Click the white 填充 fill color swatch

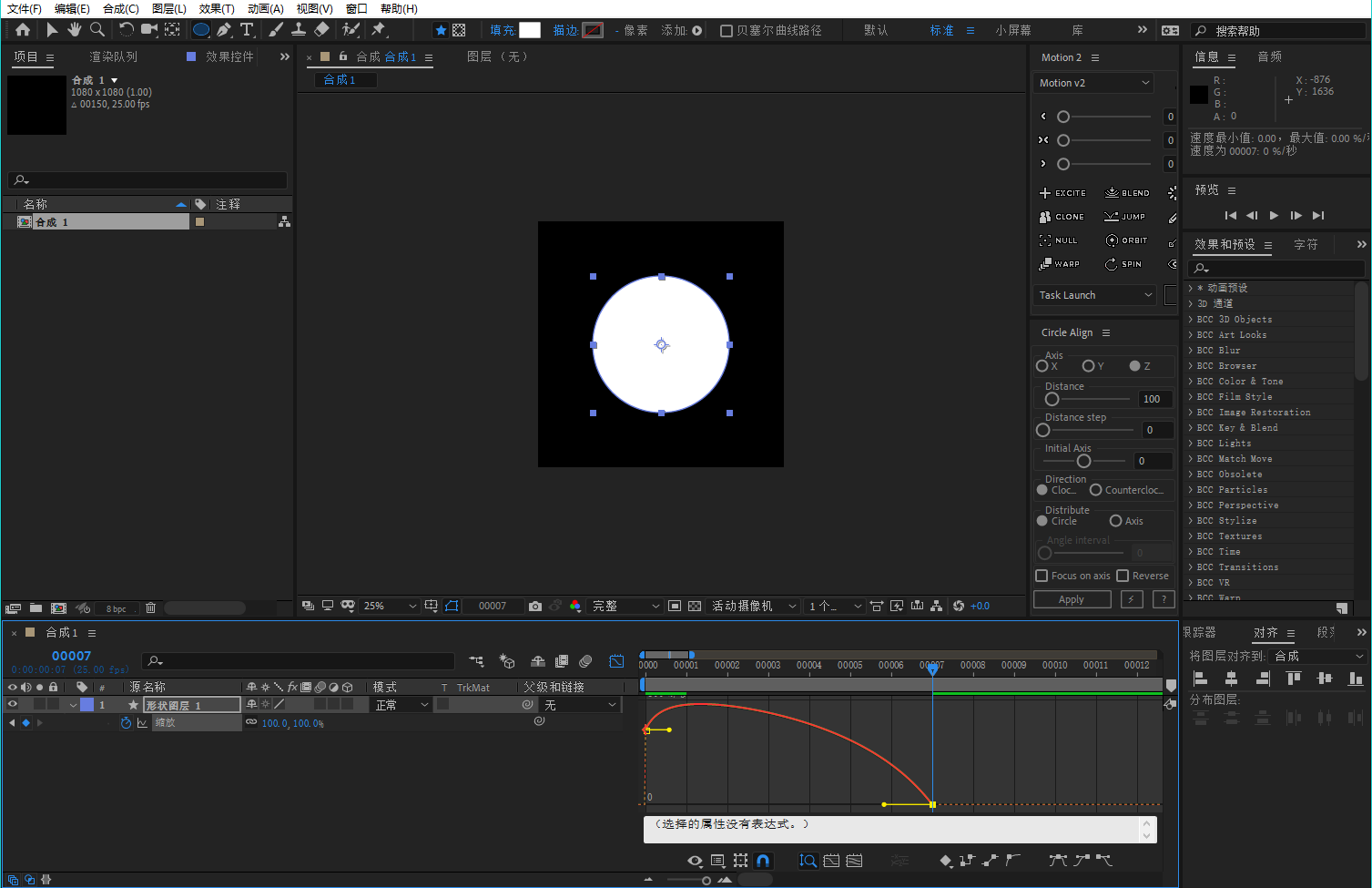529,30
